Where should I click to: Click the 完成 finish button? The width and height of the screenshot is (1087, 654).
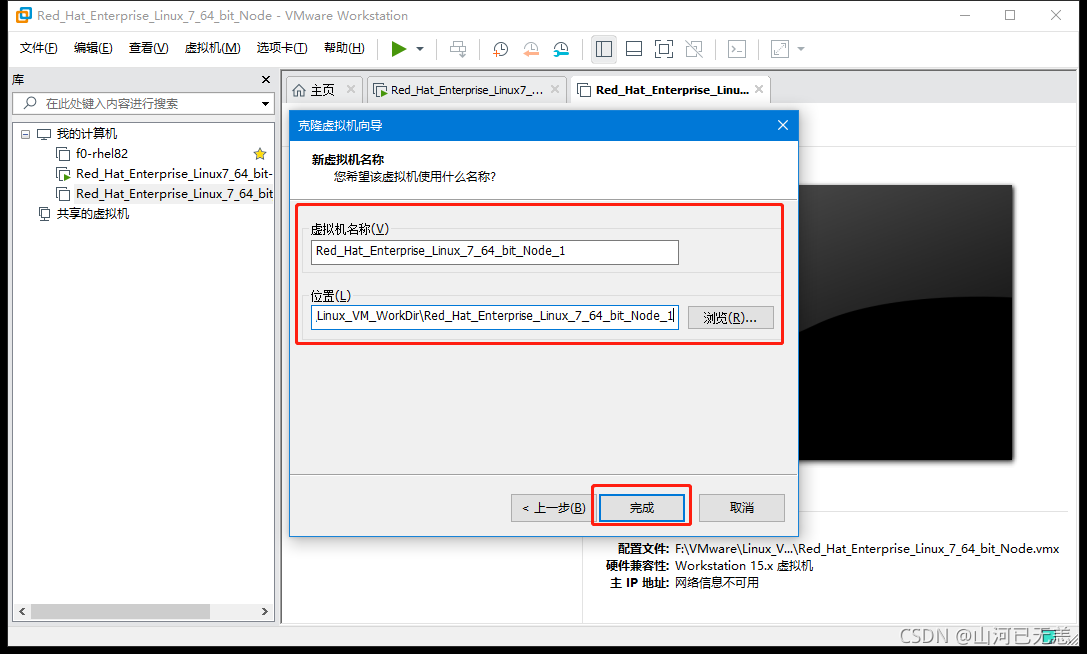point(642,508)
